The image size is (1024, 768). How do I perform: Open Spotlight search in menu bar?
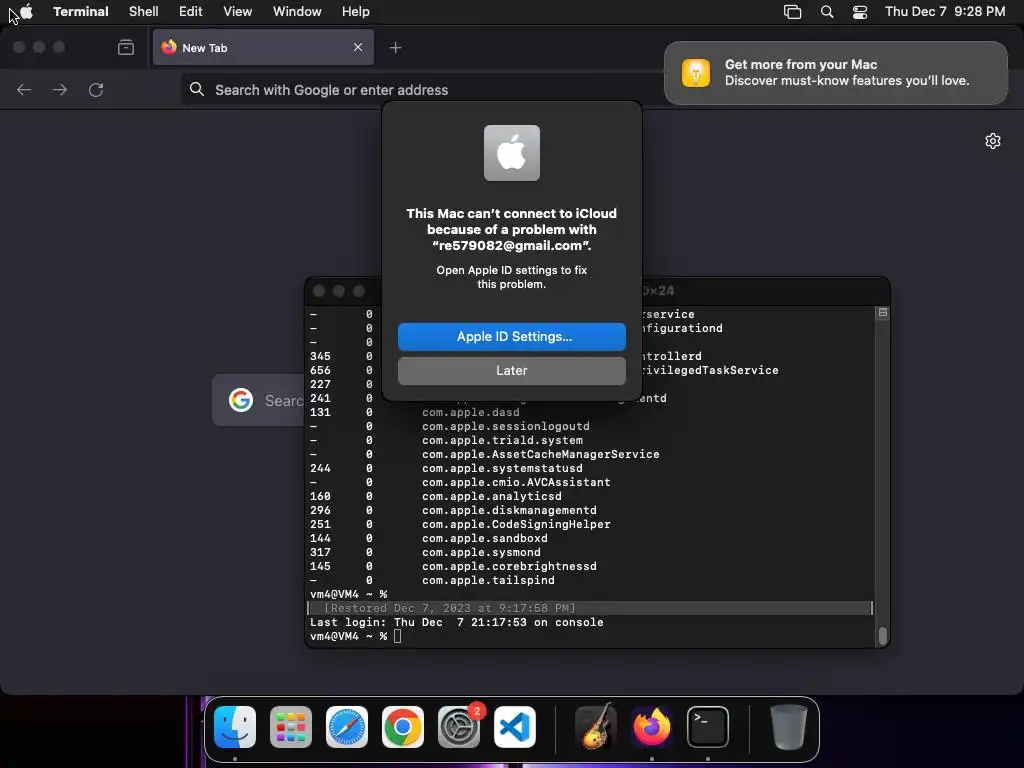tap(827, 12)
